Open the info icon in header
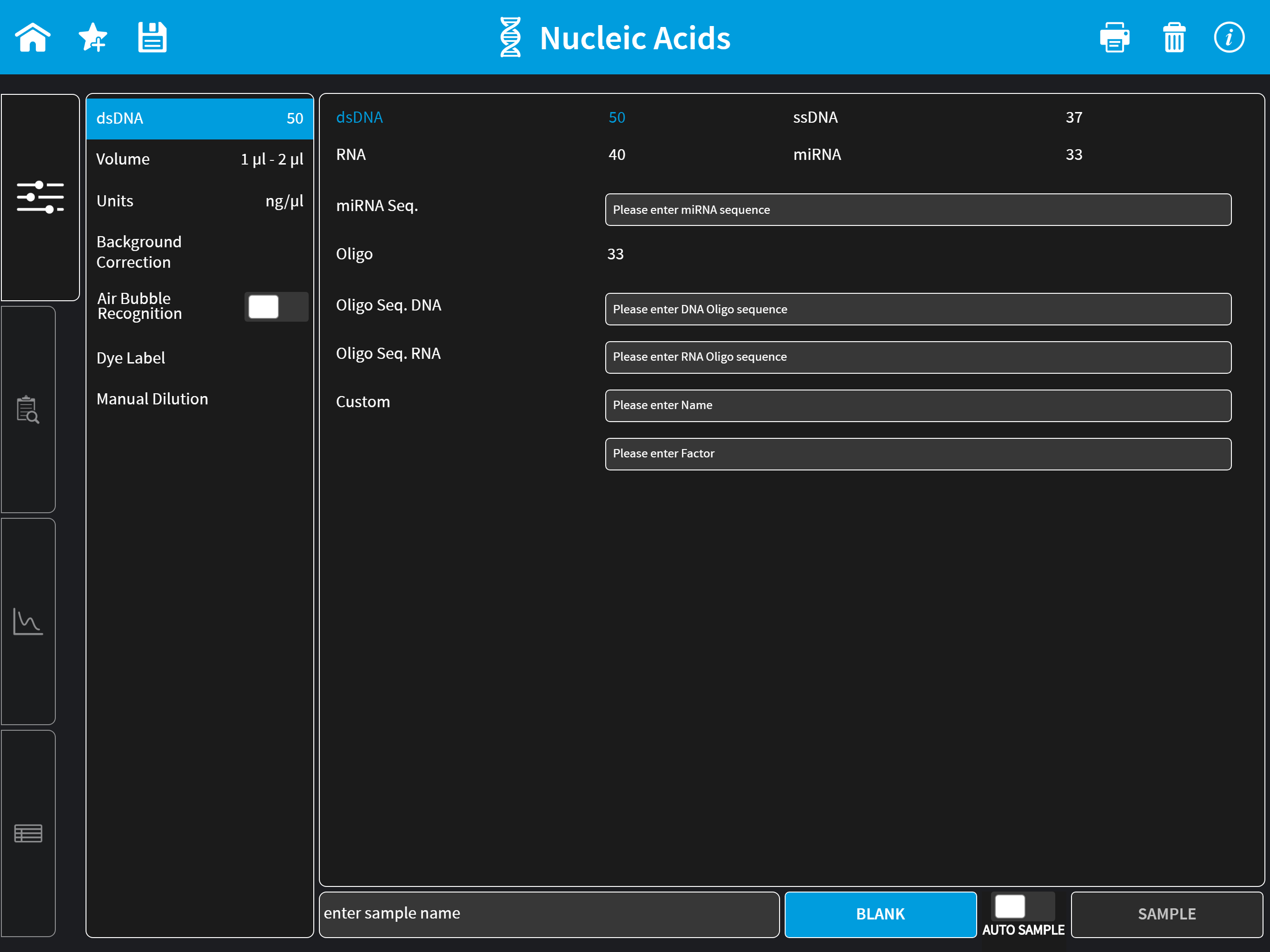Viewport: 1270px width, 952px height. [1229, 37]
